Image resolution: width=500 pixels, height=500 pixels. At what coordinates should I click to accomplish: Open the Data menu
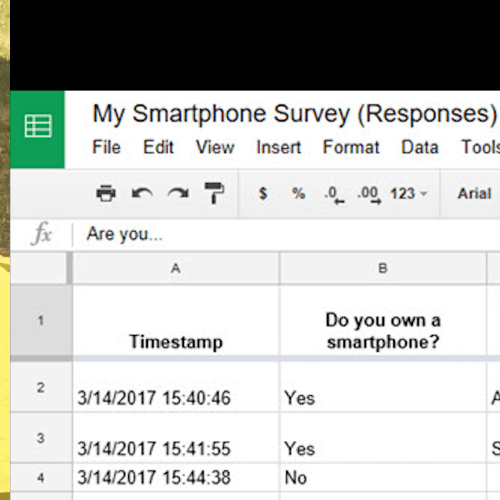pos(420,147)
